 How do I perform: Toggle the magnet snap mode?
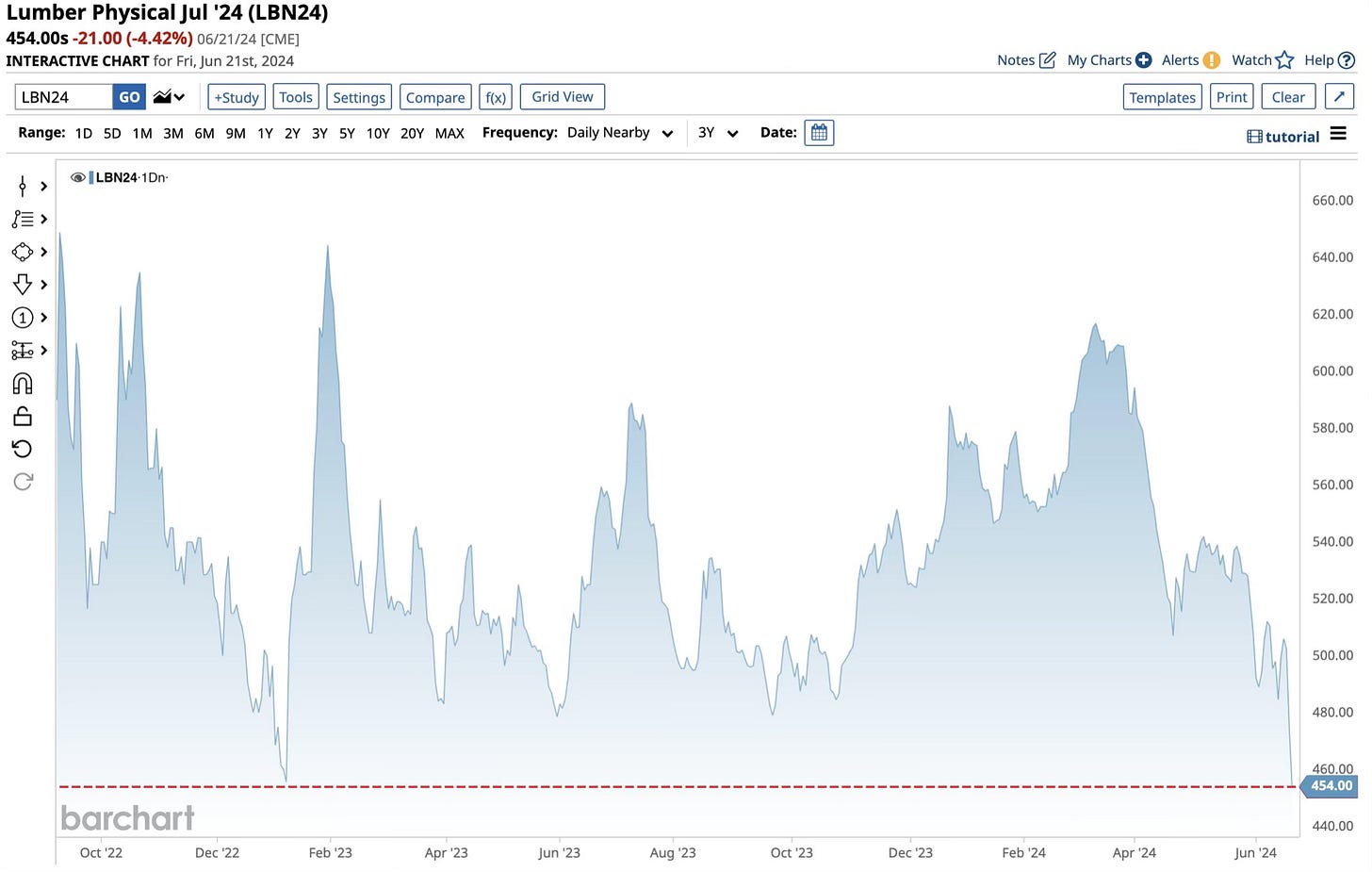pos(23,384)
